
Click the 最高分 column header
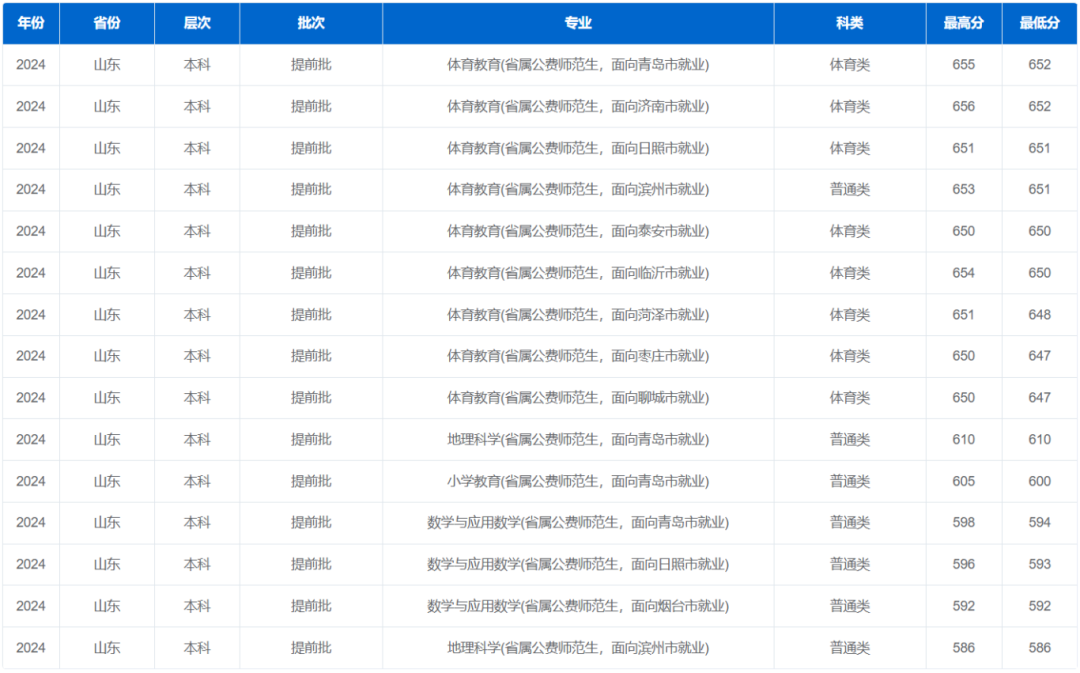tap(964, 23)
